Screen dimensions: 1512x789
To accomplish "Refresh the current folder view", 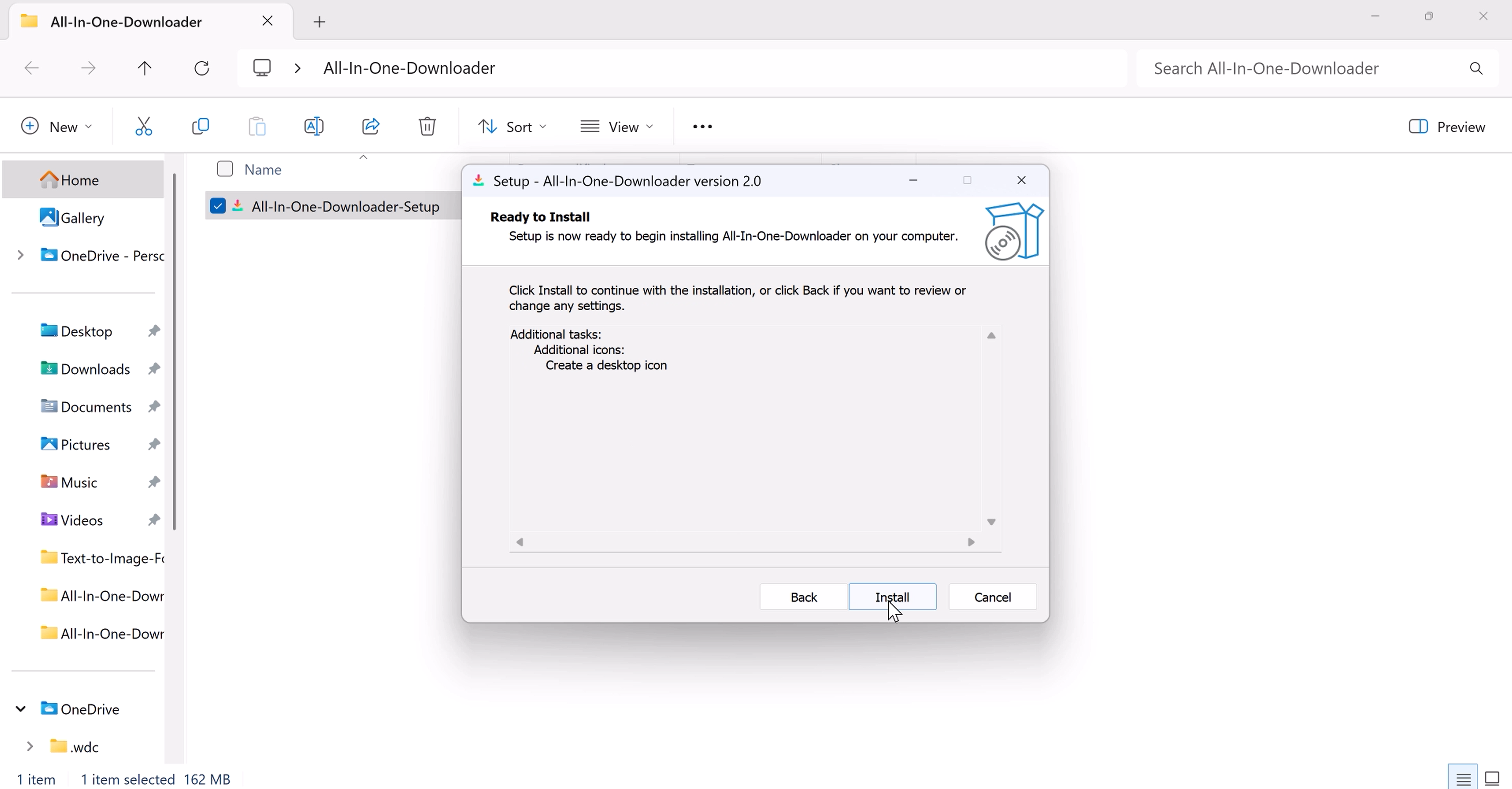I will point(201,67).
